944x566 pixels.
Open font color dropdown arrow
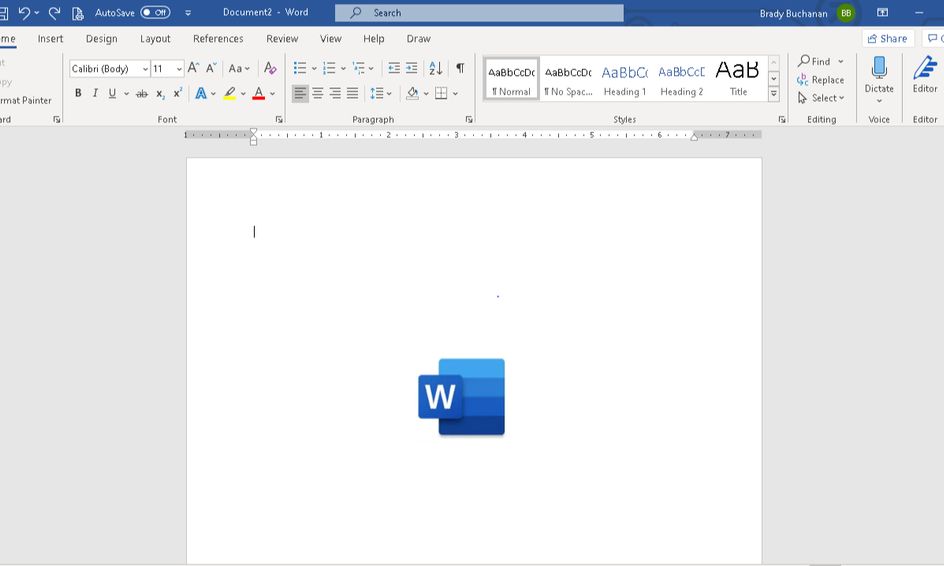click(273, 93)
